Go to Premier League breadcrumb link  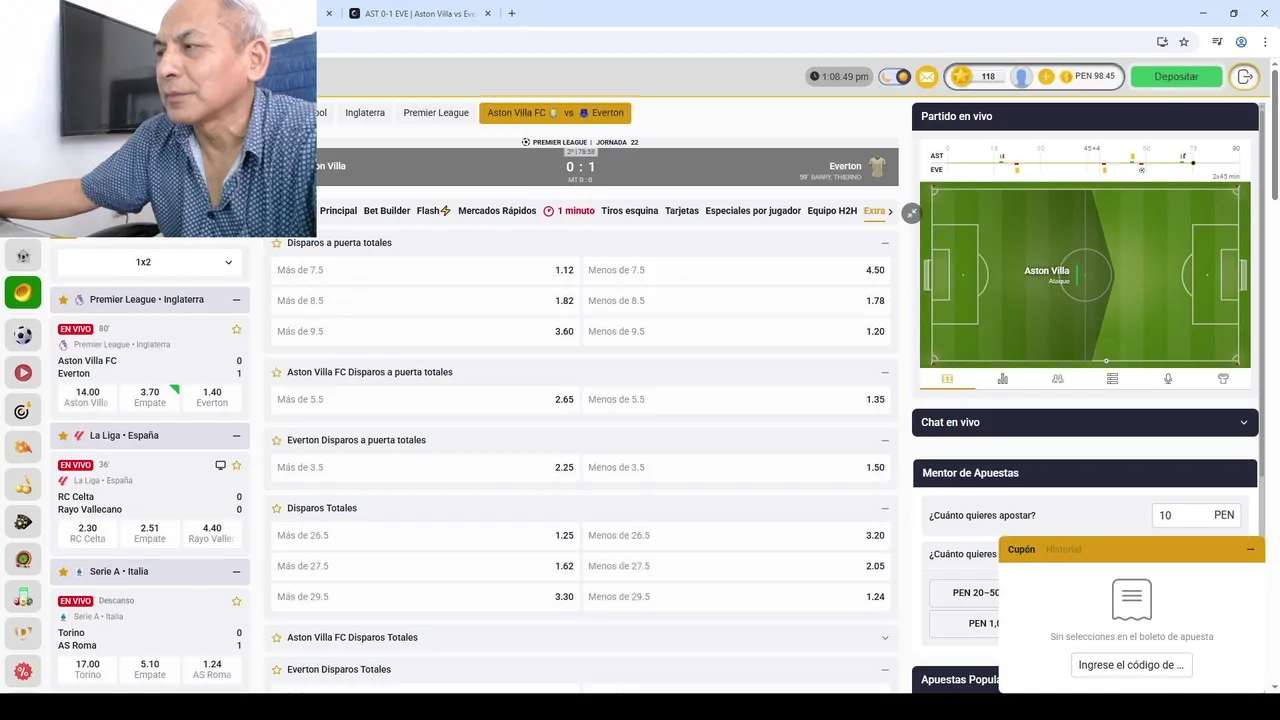[x=436, y=113]
